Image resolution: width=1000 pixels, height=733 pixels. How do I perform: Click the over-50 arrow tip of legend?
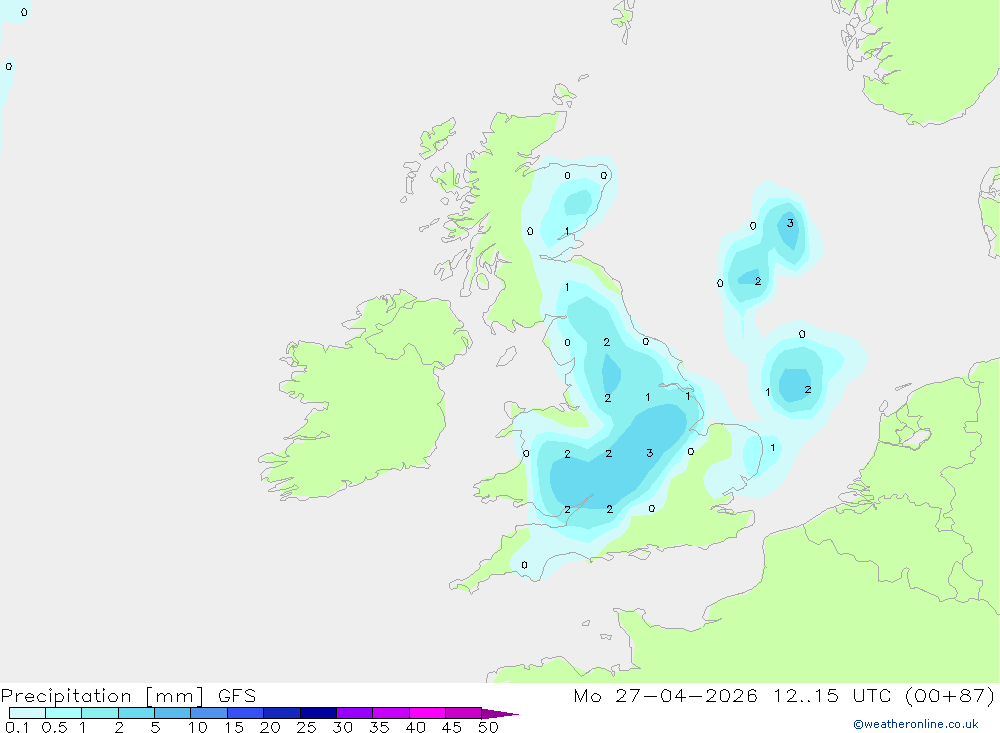tap(499, 713)
